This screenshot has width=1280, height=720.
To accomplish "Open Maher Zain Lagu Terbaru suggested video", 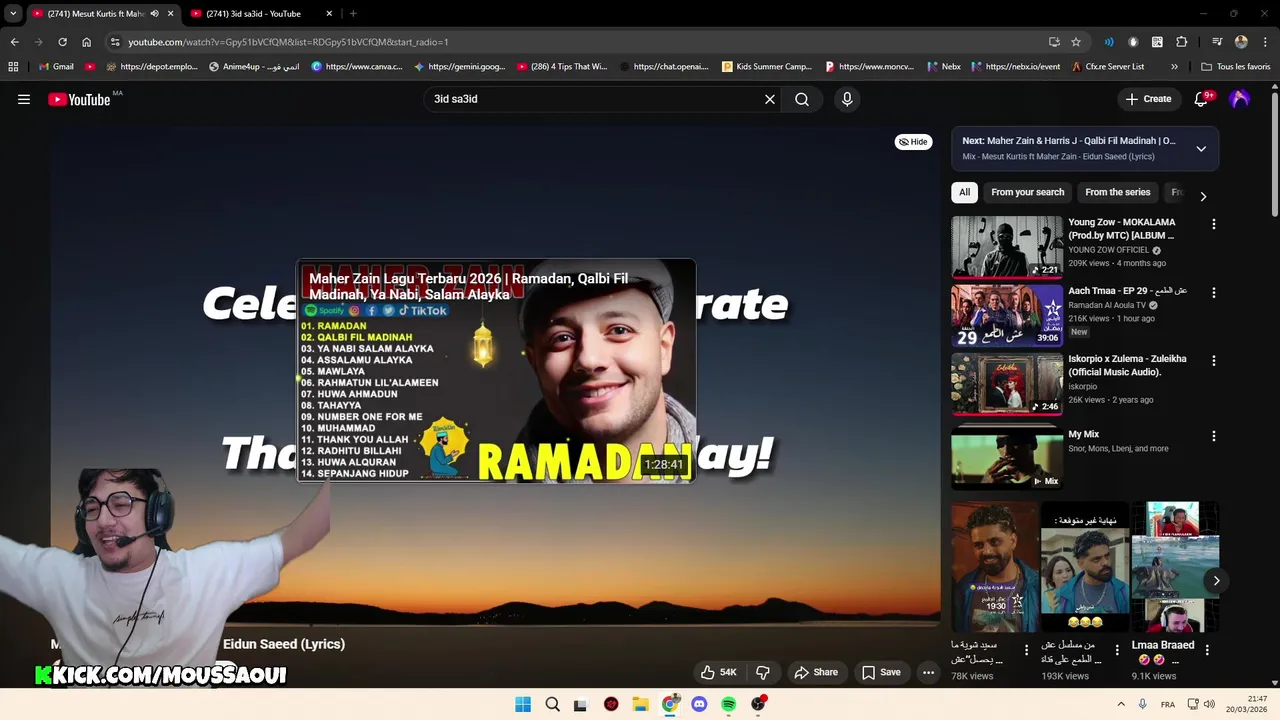I will click(496, 370).
